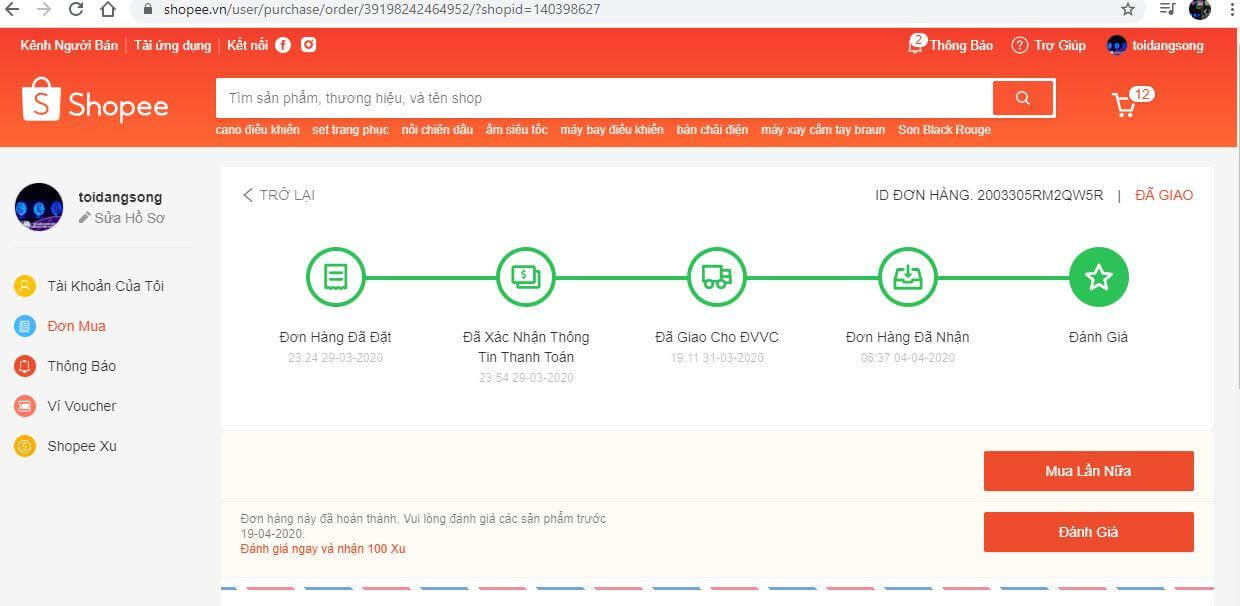Select suggestion bàn chải điện
Viewport: 1240px width, 606px height.
[712, 130]
